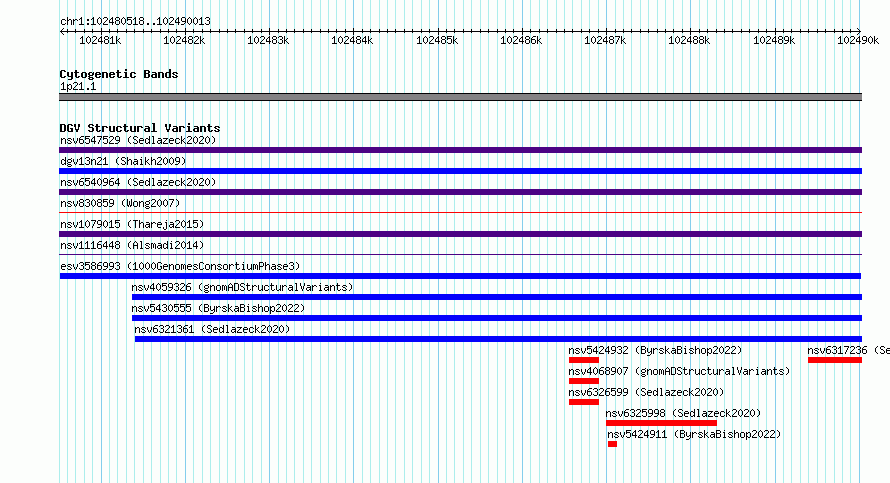Image resolution: width=890 pixels, height=483 pixels.
Task: Open the dgv13n21 (Shaikh2009) label
Action: point(123,161)
